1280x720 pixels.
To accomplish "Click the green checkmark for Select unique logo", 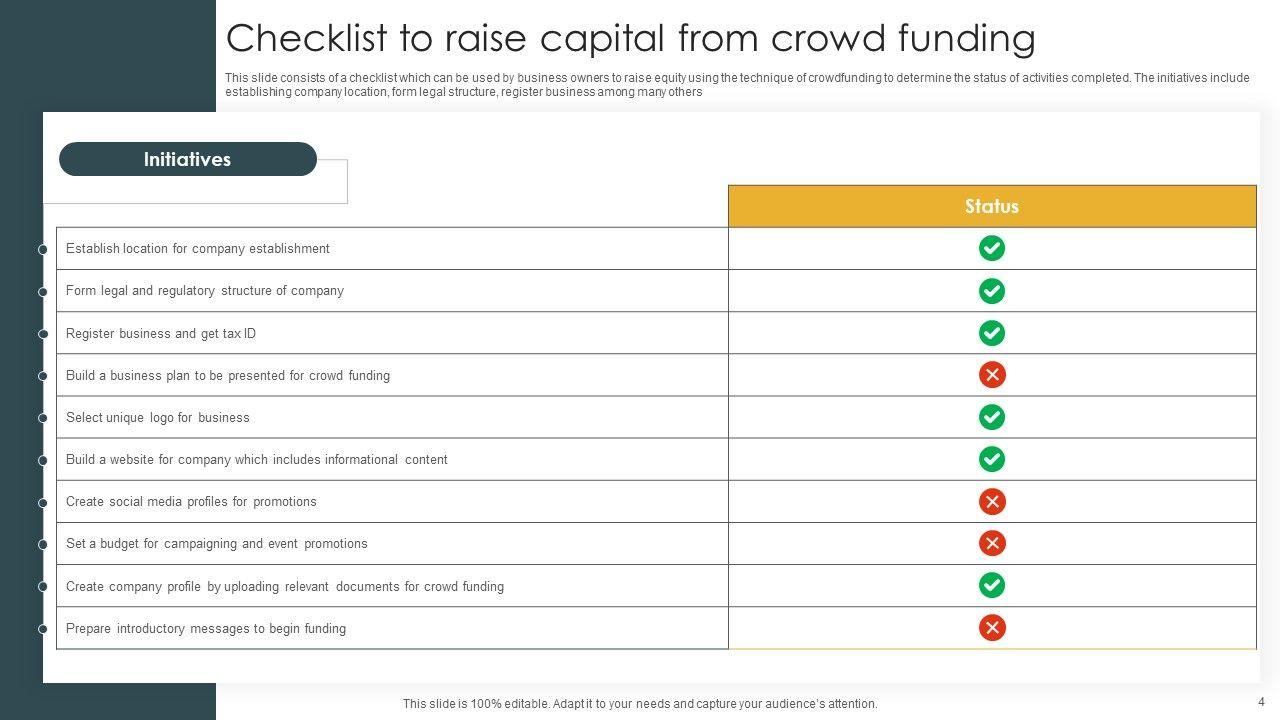I will pyautogui.click(x=991, y=417).
